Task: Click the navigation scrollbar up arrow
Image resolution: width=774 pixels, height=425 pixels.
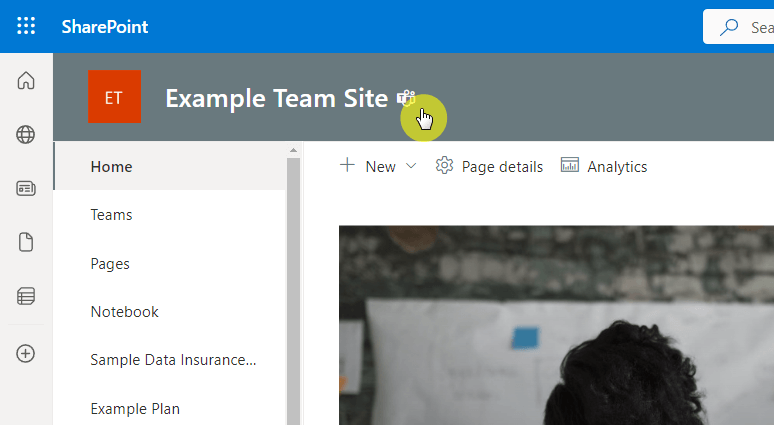Action: (293, 150)
